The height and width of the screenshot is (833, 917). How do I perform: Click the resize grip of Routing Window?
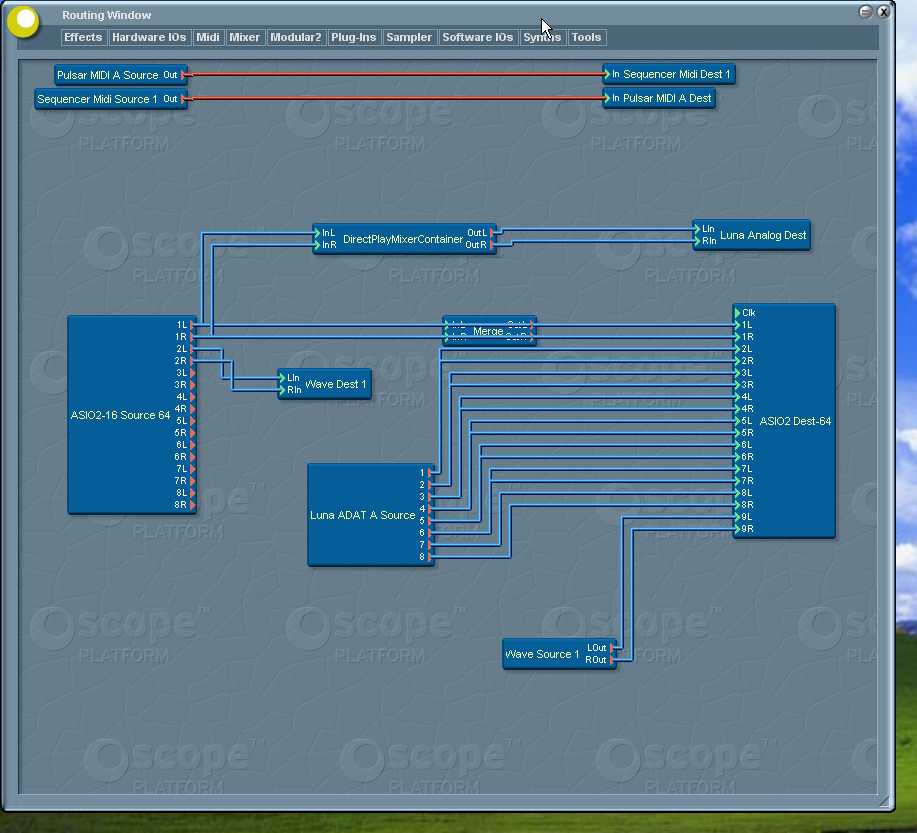pos(884,801)
